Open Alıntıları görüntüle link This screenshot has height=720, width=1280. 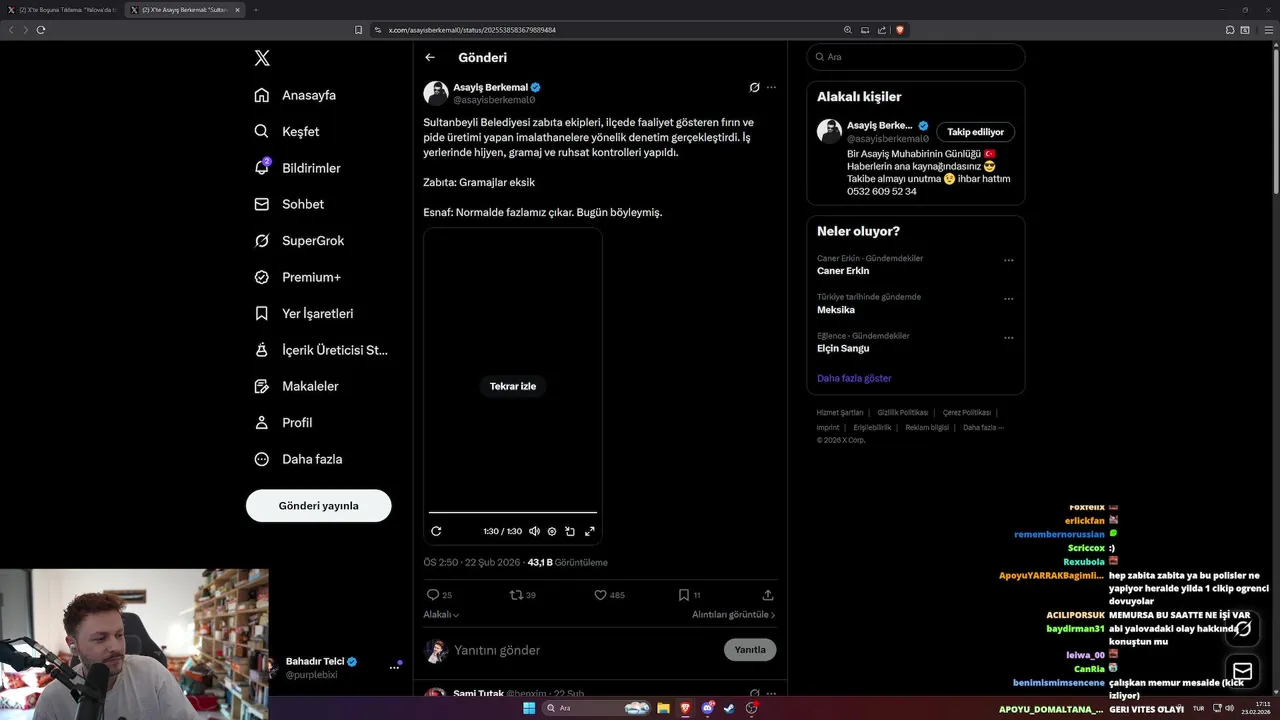[734, 615]
